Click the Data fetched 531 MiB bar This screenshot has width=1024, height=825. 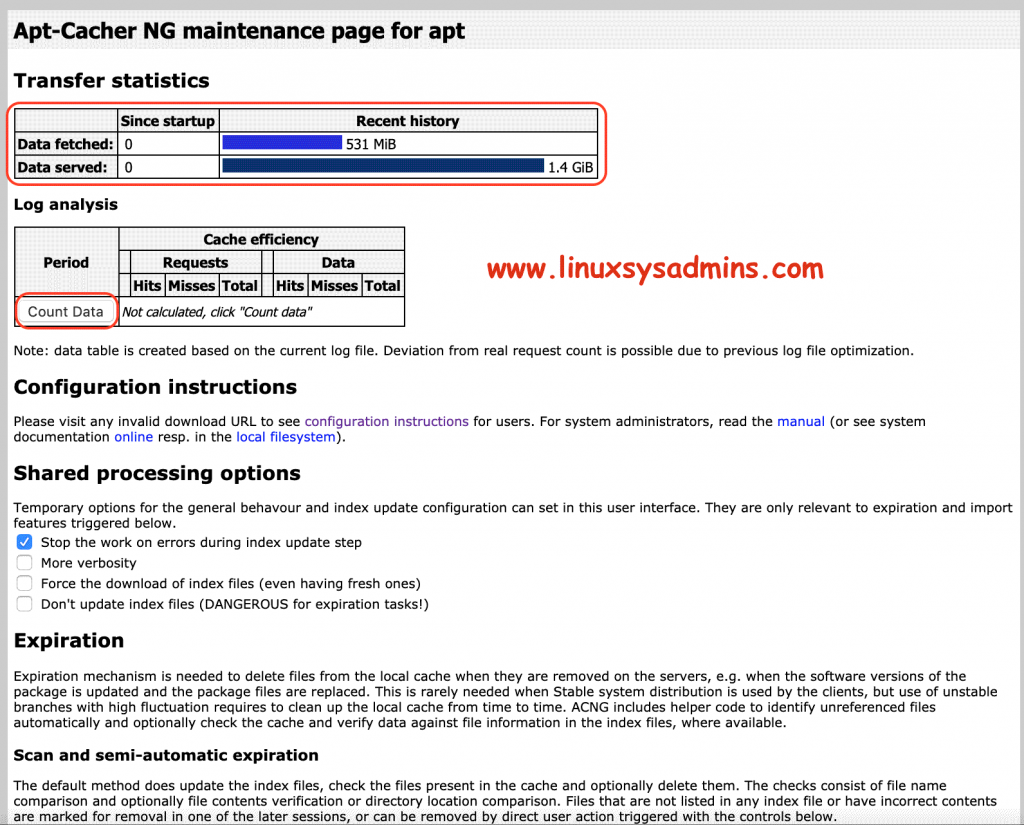pos(282,144)
